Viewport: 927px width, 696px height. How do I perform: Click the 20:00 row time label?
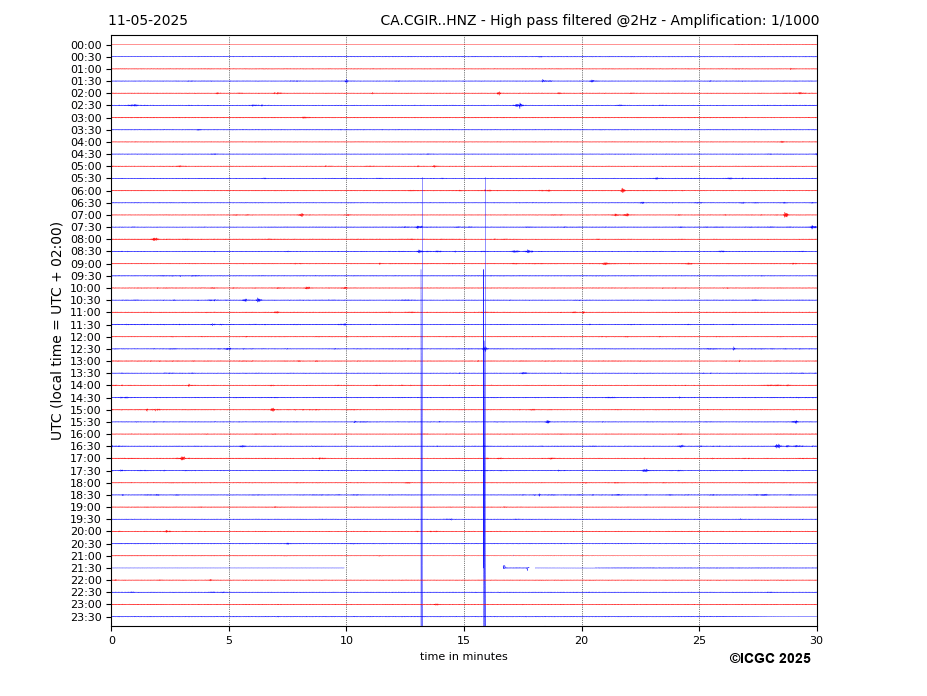tap(86, 532)
